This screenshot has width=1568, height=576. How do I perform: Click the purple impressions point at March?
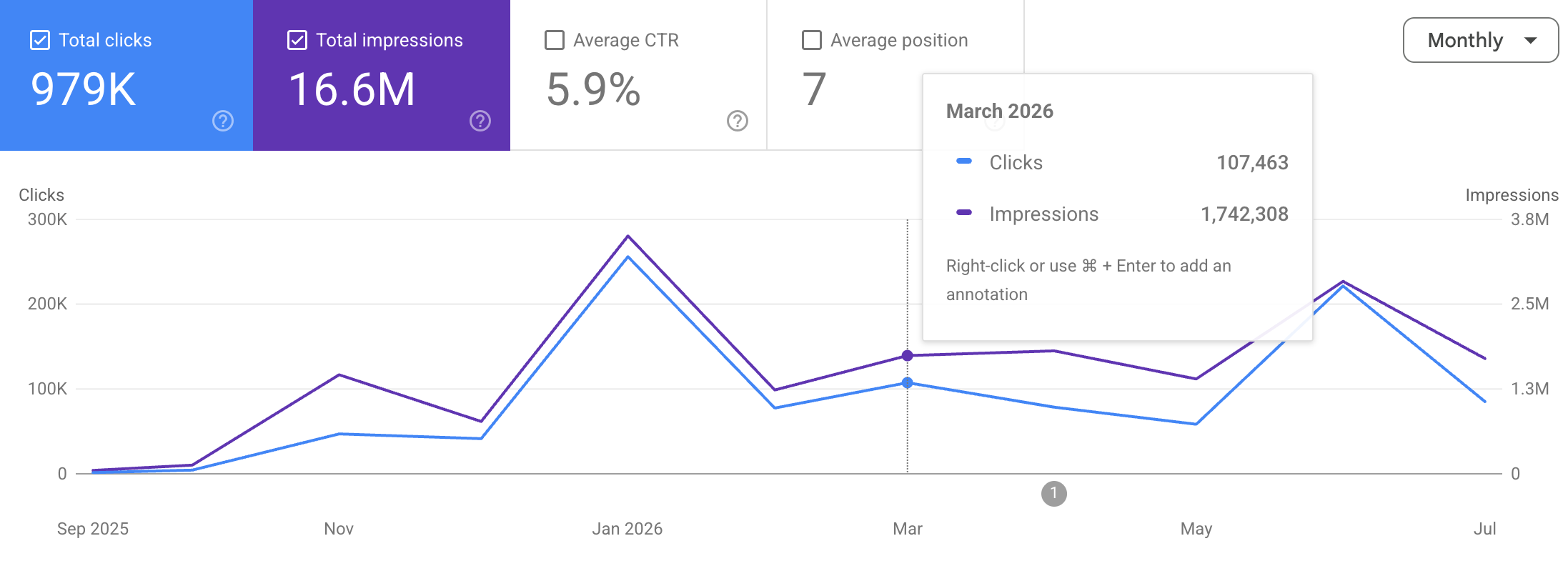click(x=908, y=356)
